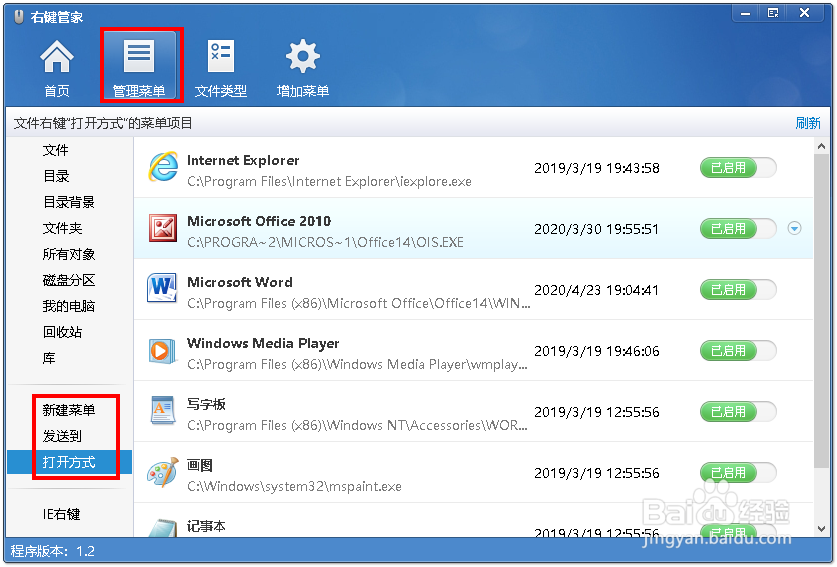The image size is (837, 567).
Task: Click the Microsoft Office 2010 icon
Action: (162, 228)
